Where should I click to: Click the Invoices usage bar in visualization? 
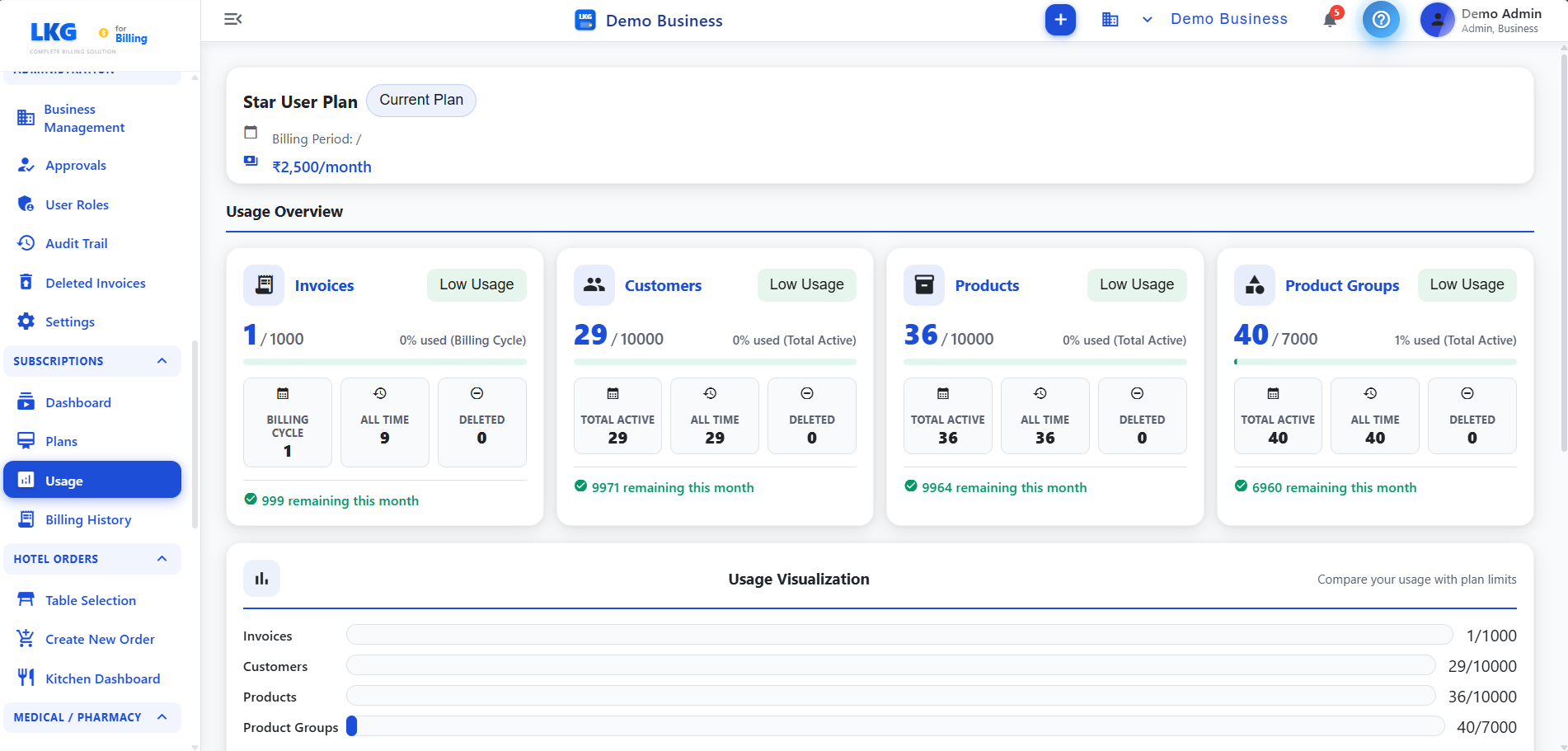(899, 635)
